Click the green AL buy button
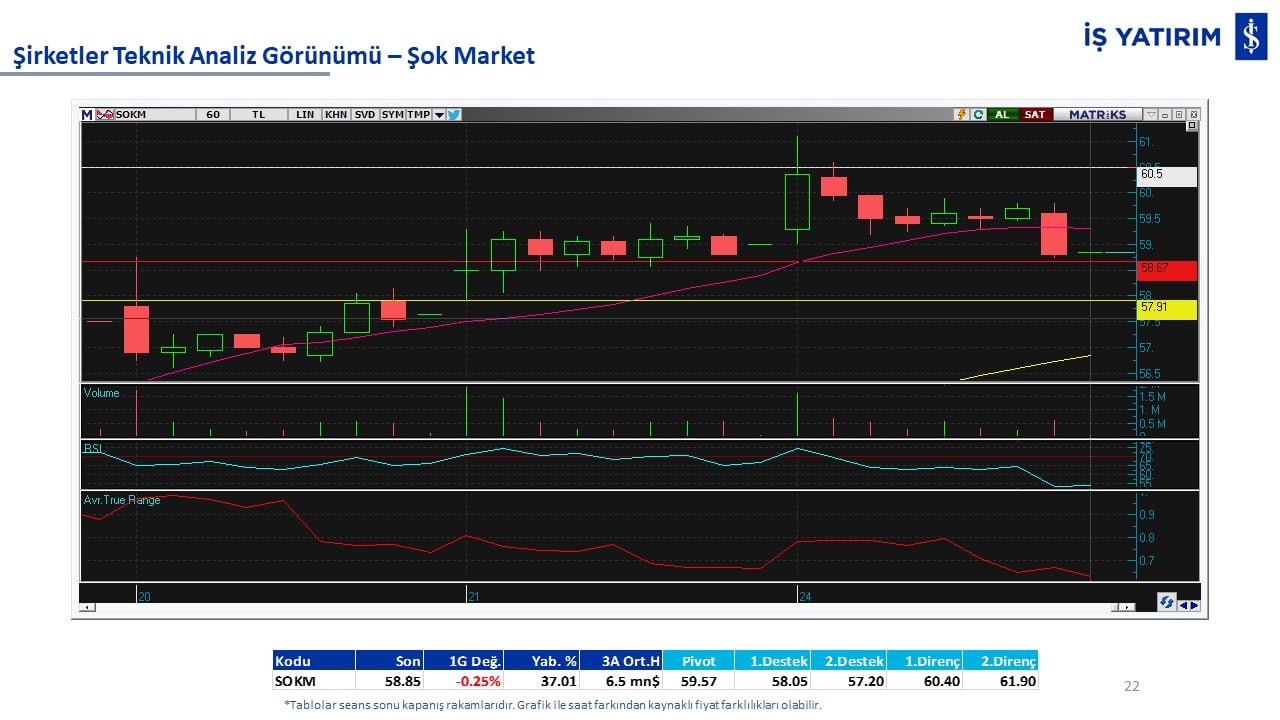This screenshot has height=720, width=1280. [1002, 115]
